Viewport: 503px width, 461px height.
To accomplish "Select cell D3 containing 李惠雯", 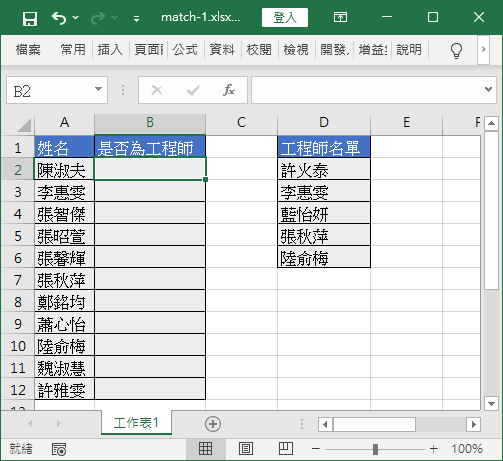I will coord(324,192).
